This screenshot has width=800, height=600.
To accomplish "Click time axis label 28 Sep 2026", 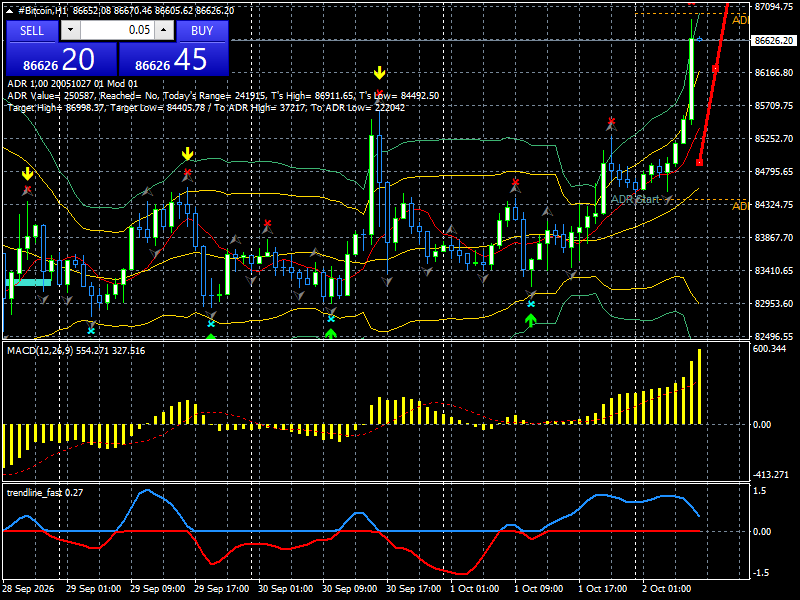I will click(28, 588).
